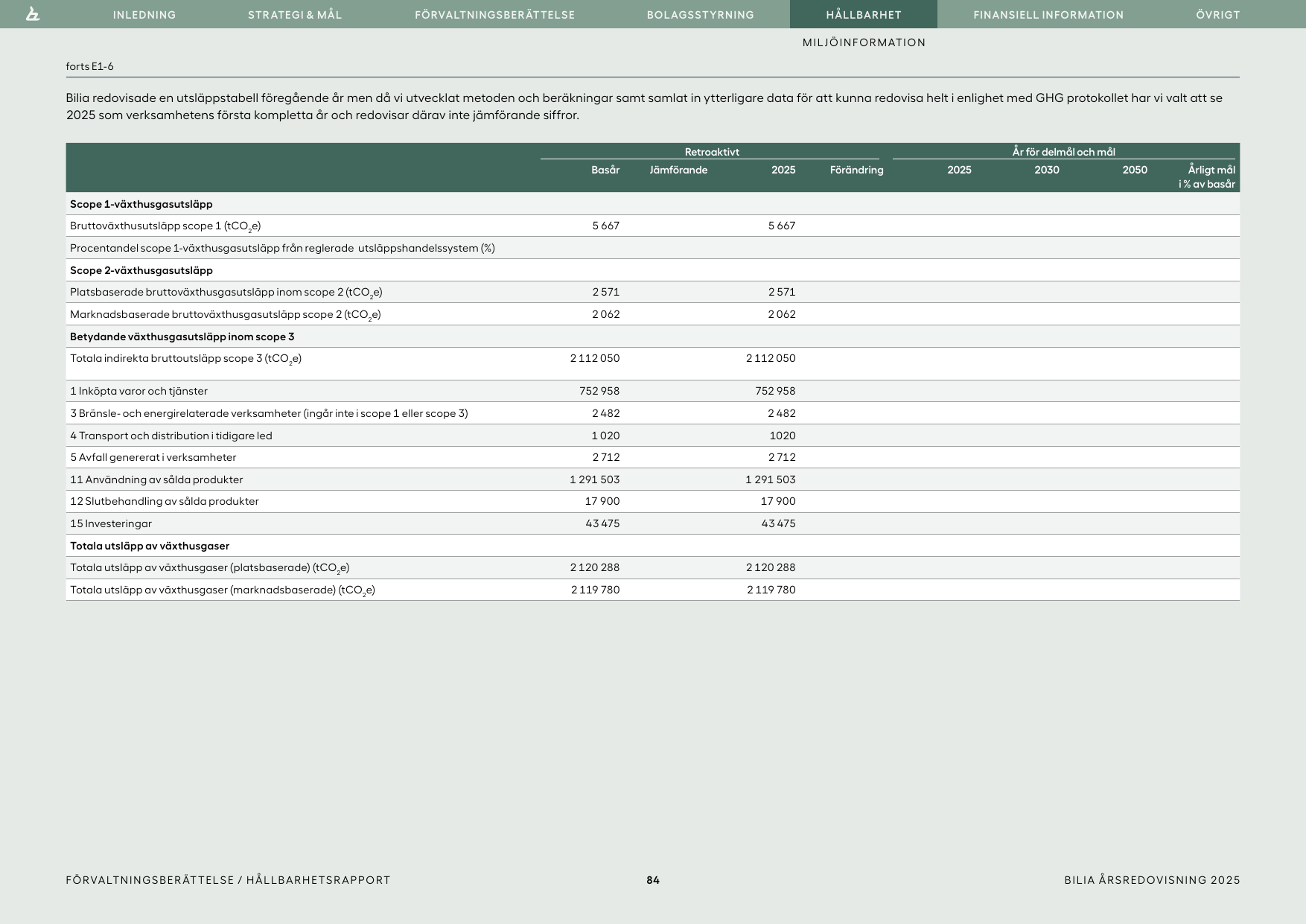The image size is (1306, 924).
Task: Click the Förändring column header
Action: click(x=856, y=170)
